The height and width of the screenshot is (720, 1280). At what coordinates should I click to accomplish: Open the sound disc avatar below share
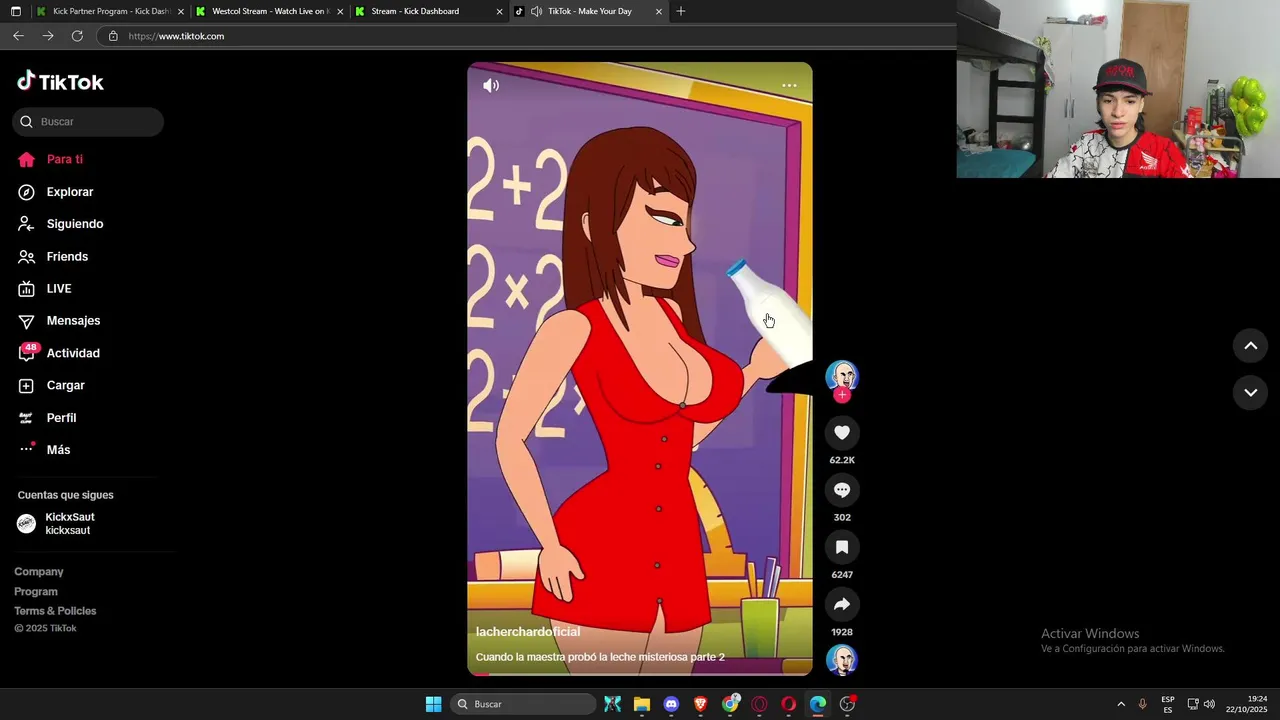842,661
